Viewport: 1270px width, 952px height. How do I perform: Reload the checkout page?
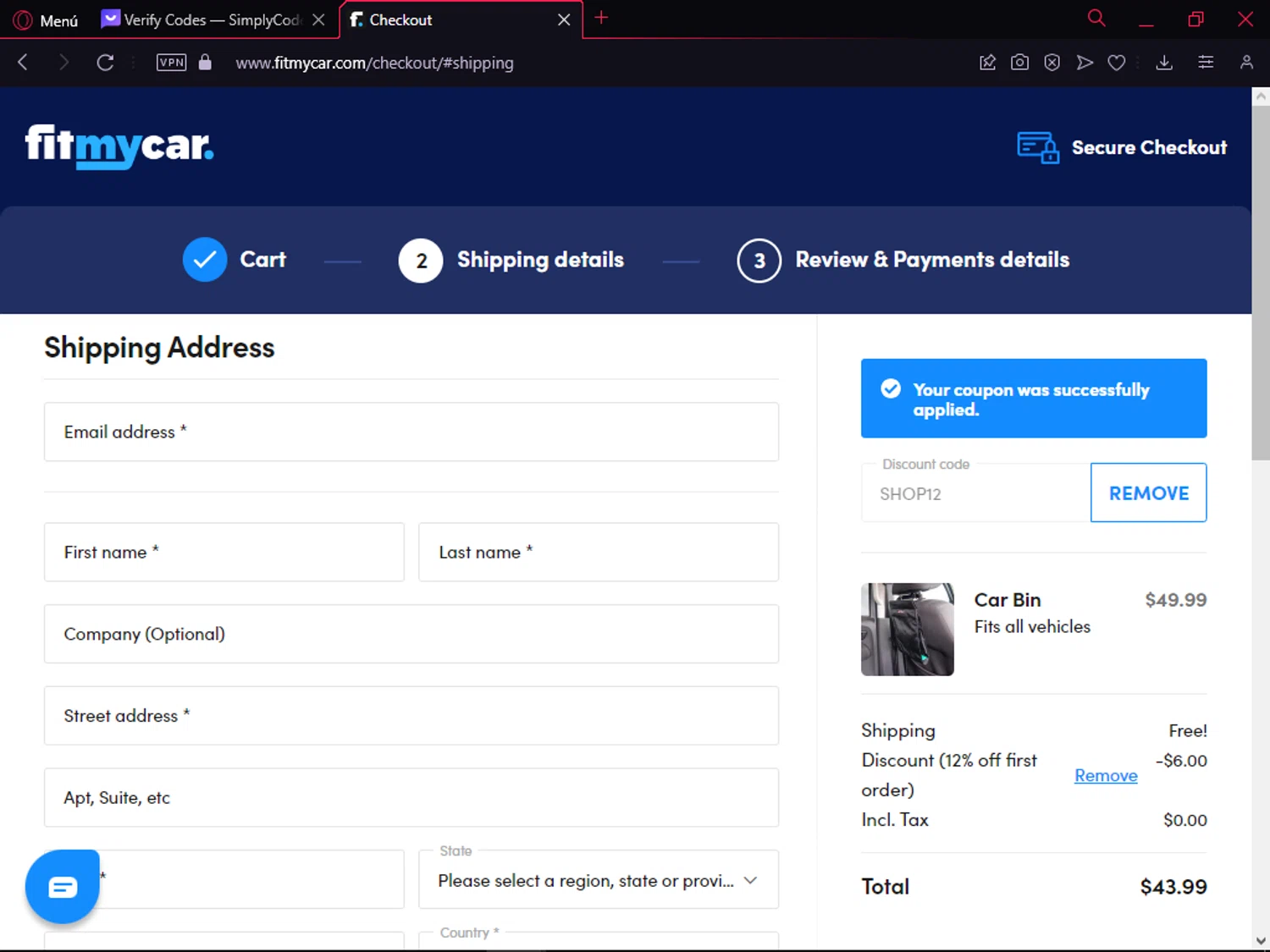pos(105,63)
